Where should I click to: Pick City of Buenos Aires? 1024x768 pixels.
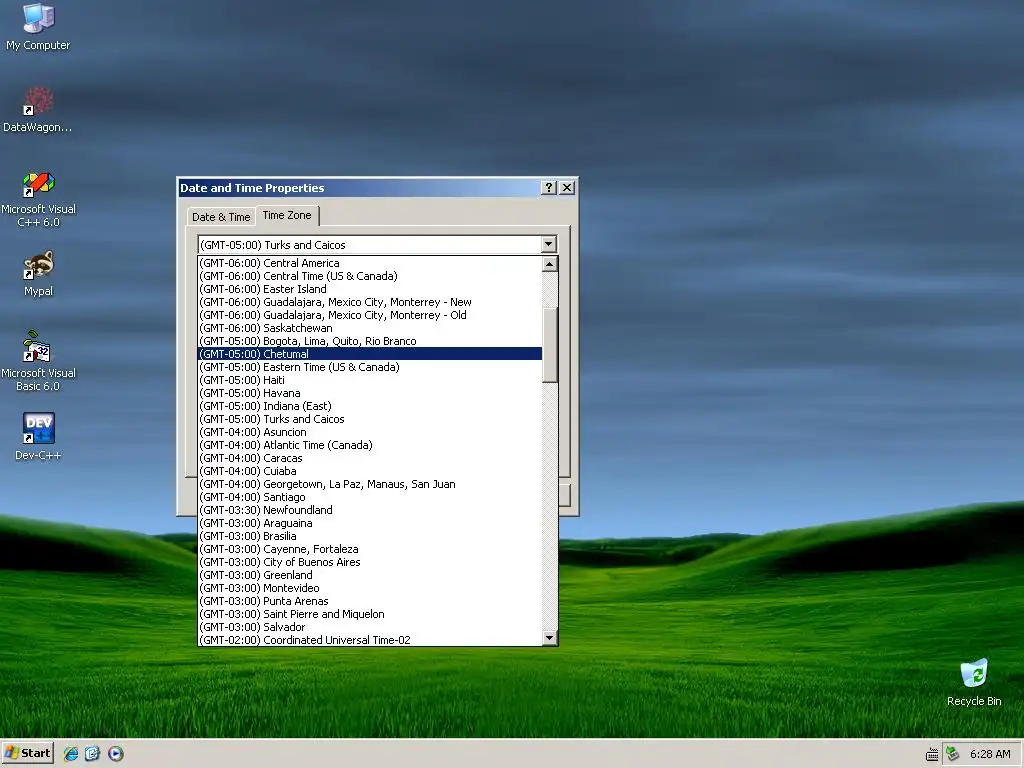(x=370, y=562)
